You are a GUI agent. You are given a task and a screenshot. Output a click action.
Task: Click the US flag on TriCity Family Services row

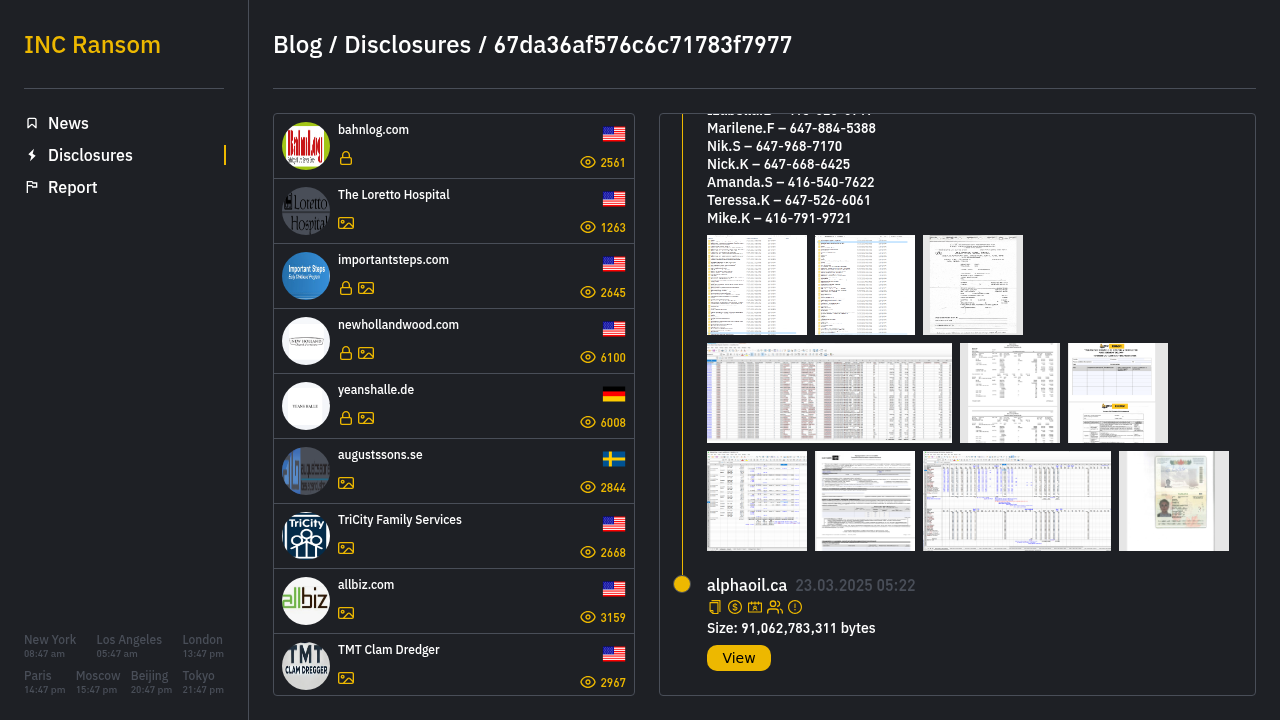pyautogui.click(x=614, y=524)
